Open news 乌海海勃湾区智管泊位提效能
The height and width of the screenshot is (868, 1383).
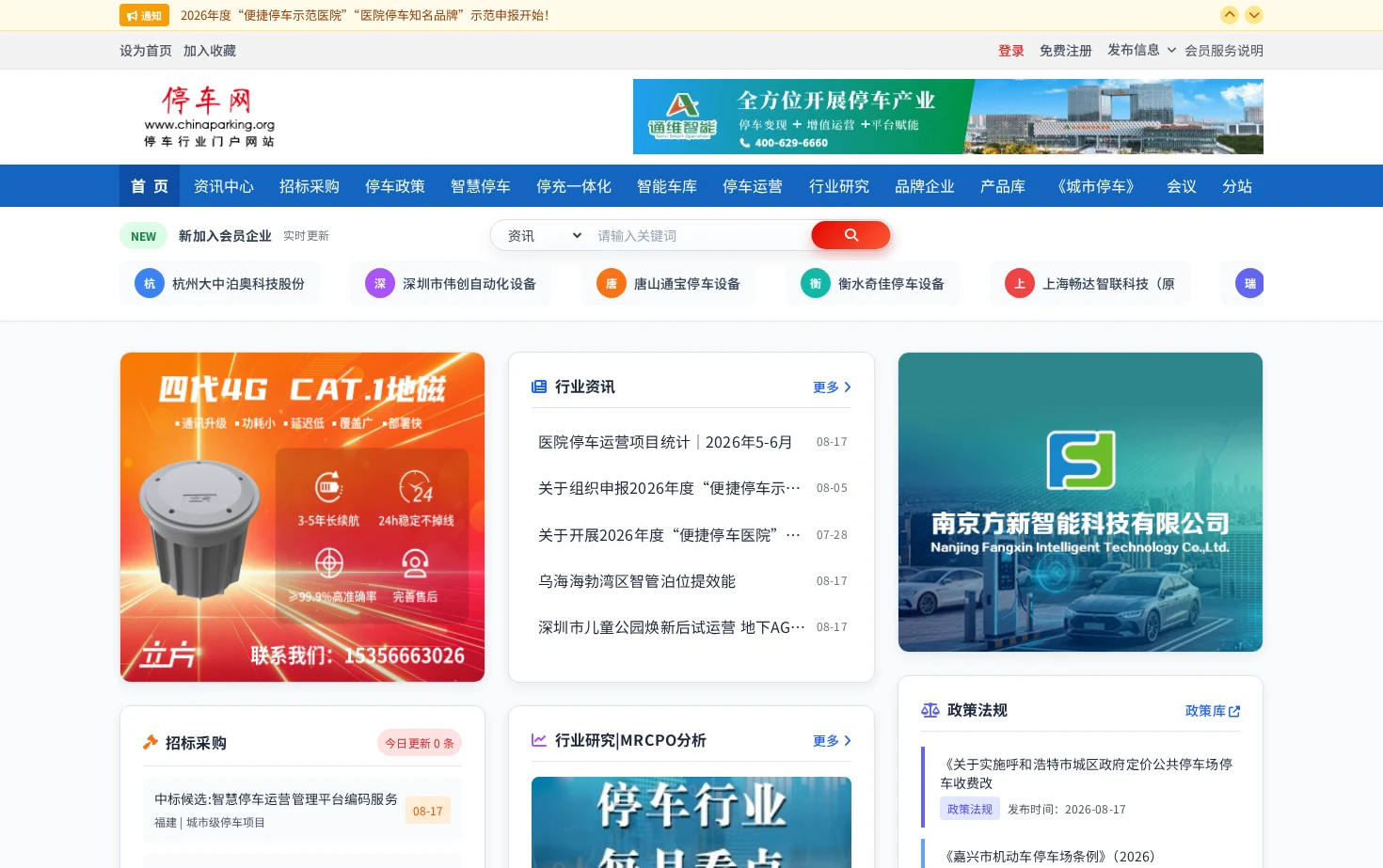pyautogui.click(x=637, y=581)
